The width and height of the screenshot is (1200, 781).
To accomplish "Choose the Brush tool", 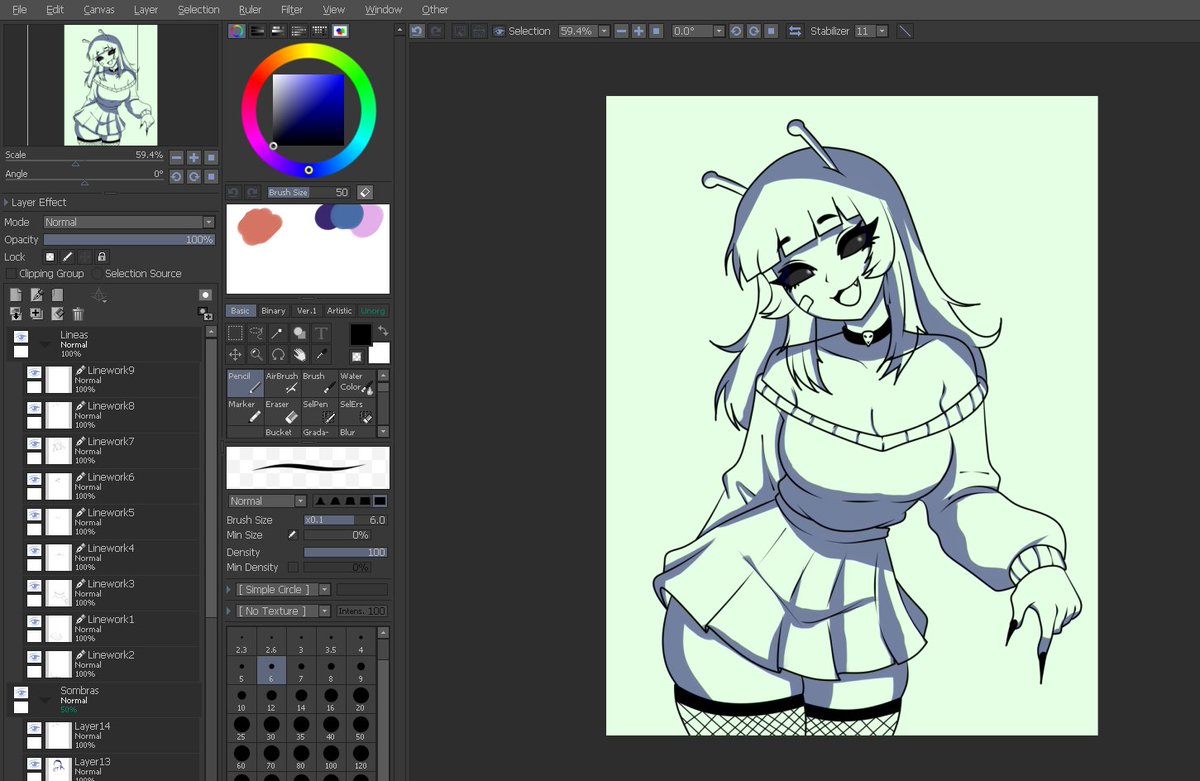I will click(319, 382).
